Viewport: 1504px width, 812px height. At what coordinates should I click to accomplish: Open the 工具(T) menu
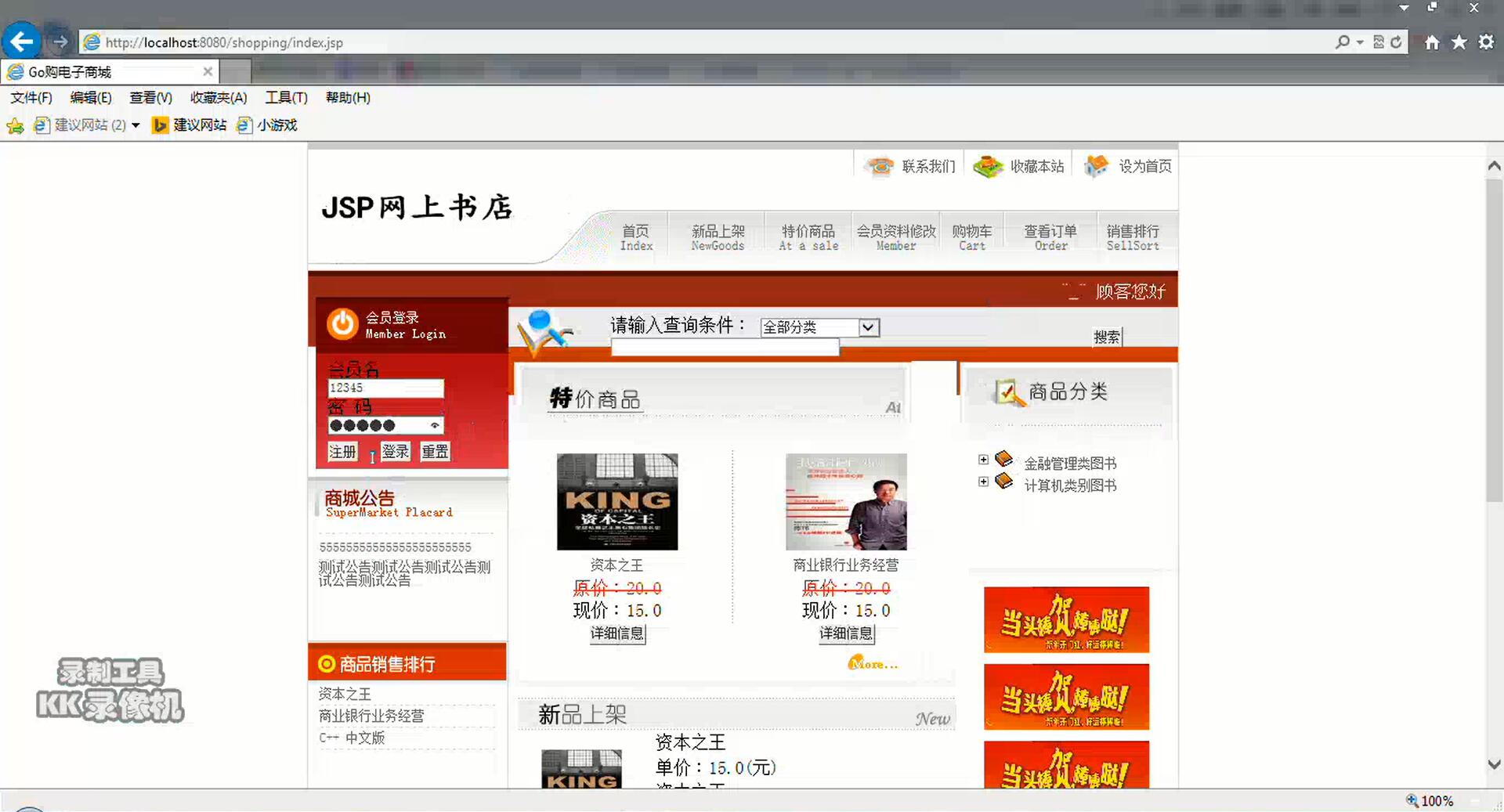coord(286,98)
